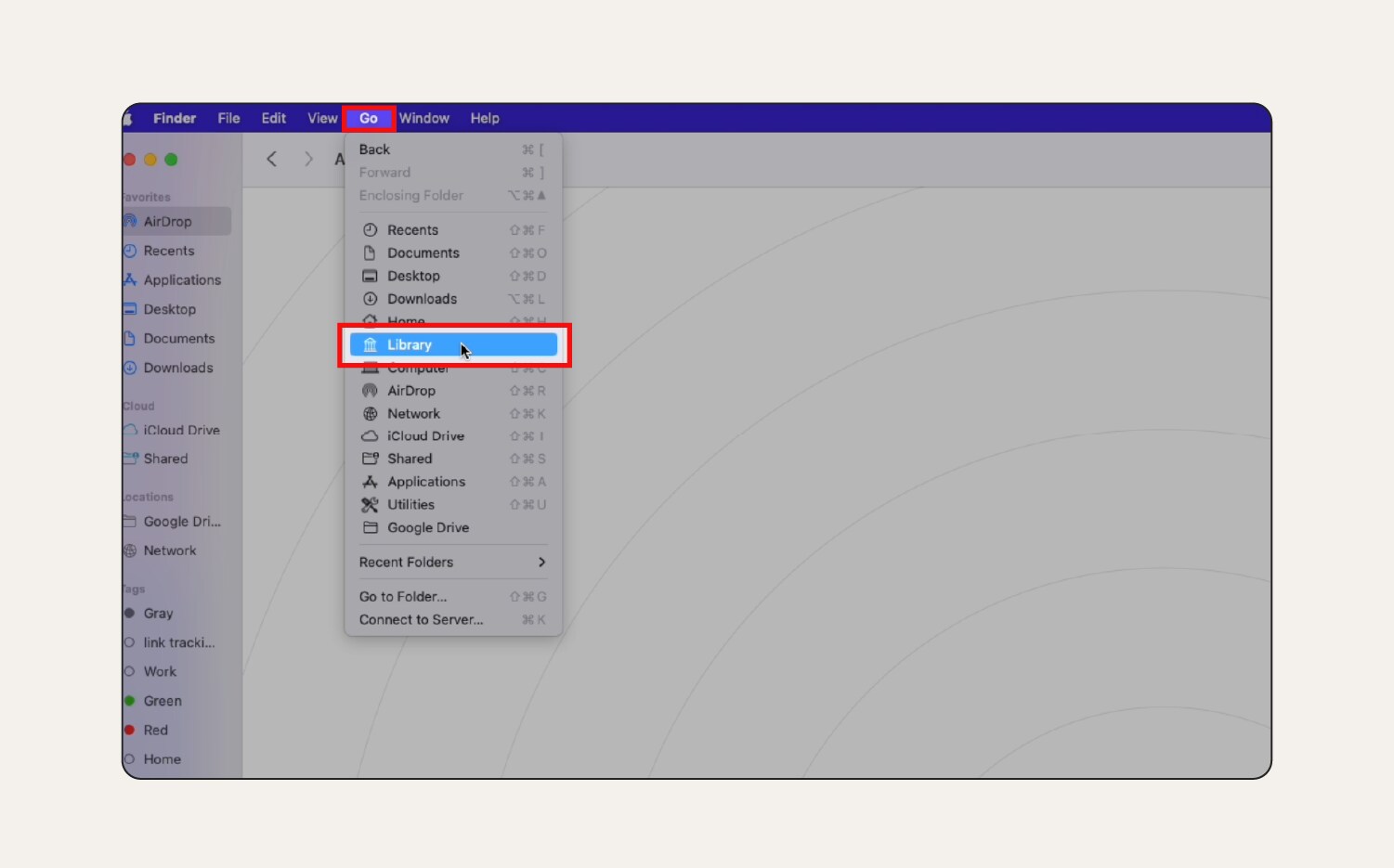Click the Documents page icon in Go menu

370,253
